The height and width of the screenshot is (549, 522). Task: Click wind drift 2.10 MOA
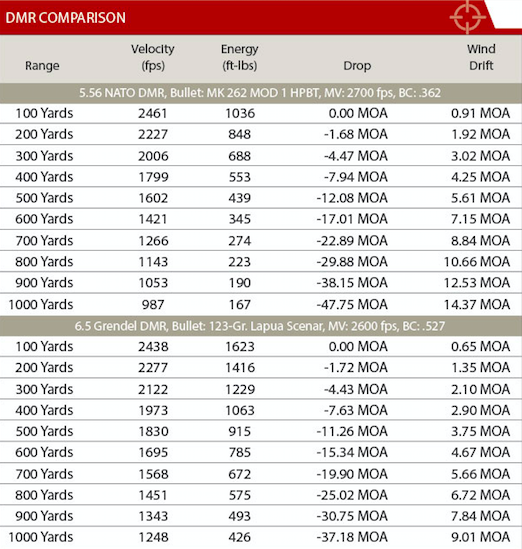coord(480,389)
